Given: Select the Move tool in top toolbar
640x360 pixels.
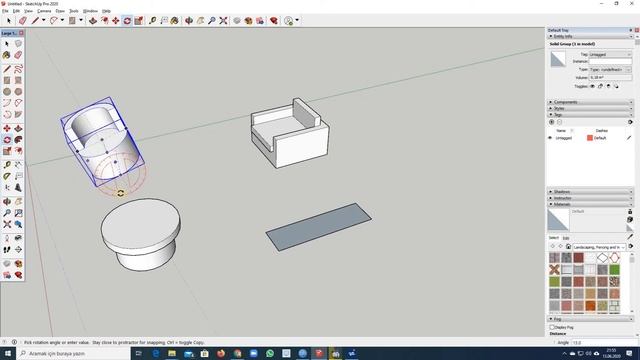Looking at the screenshot, I should point(116,20).
